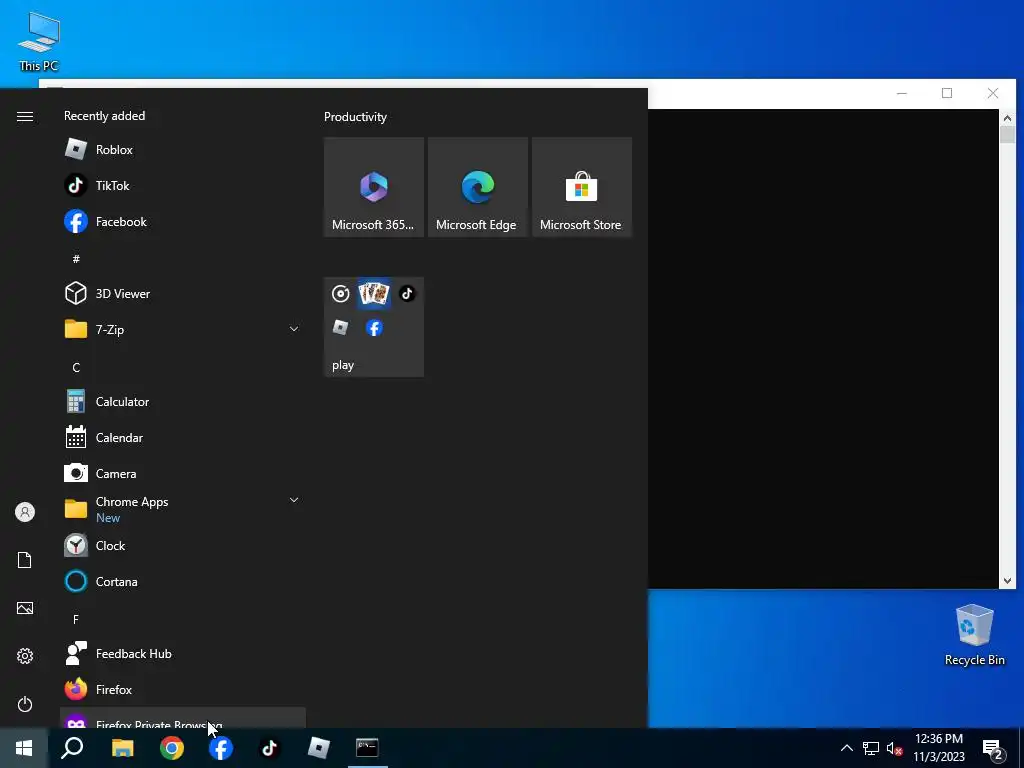Expand the Chrome Apps chevron
1024x768 pixels.
[x=294, y=500]
